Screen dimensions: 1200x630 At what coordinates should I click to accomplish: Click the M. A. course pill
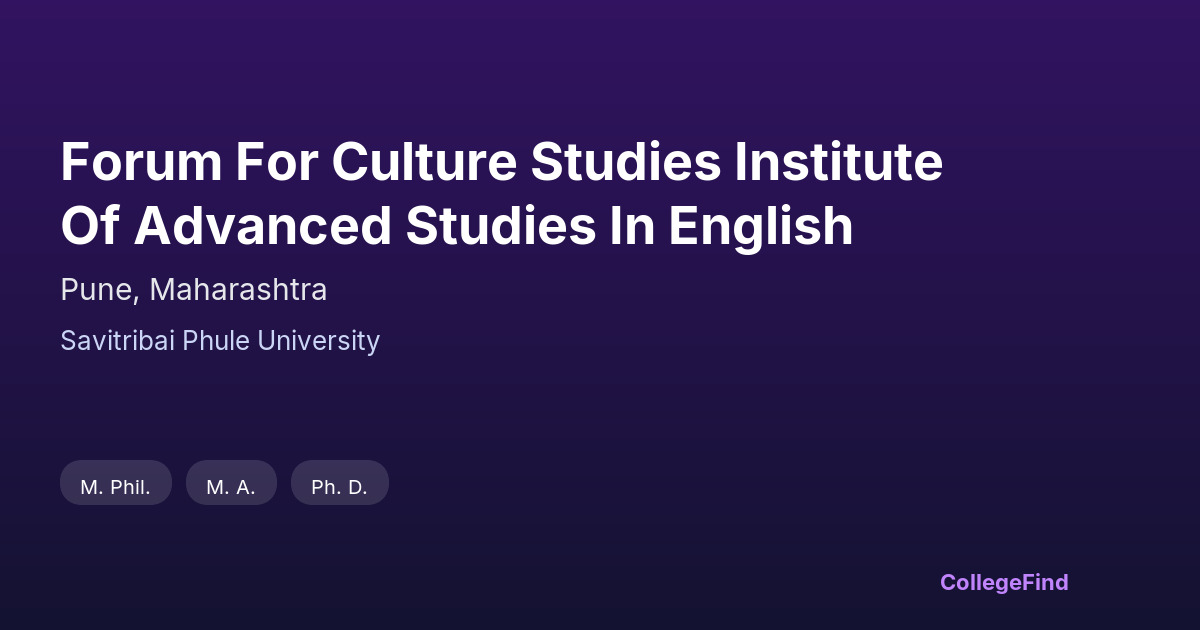point(231,487)
